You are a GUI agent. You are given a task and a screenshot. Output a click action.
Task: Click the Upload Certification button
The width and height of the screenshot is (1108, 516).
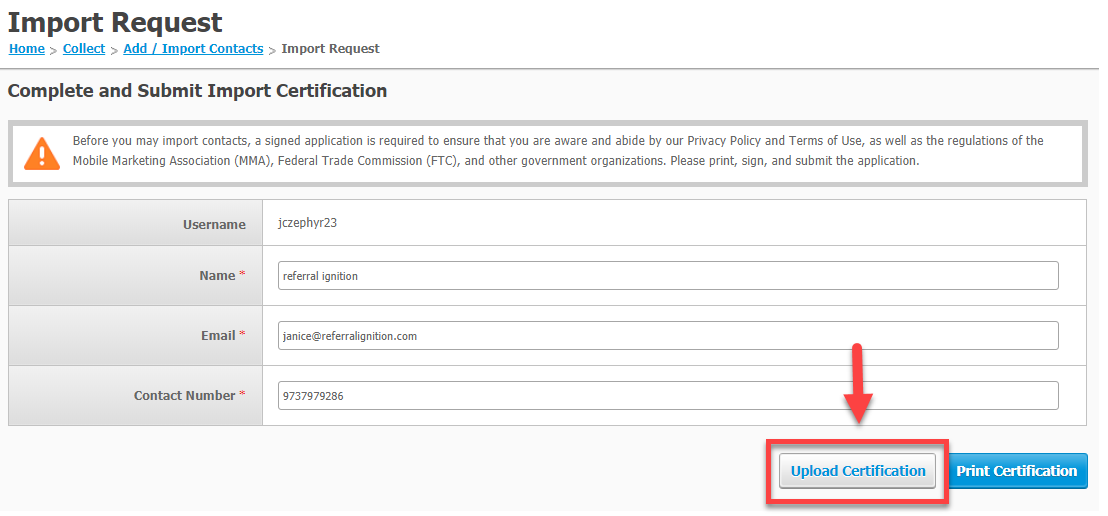pos(857,471)
